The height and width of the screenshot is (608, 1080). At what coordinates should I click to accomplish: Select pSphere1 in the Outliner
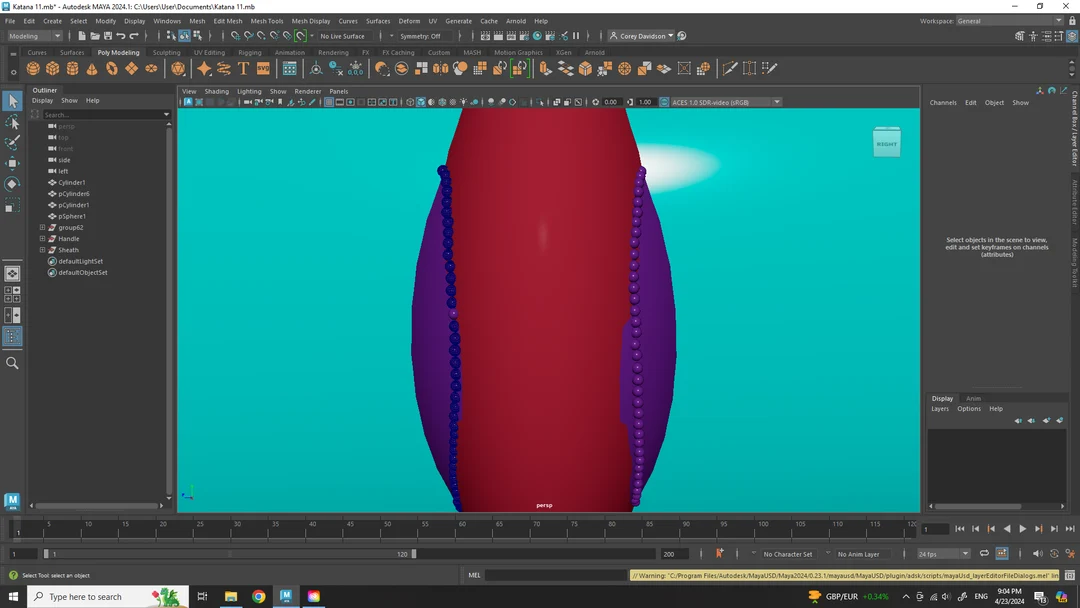coord(70,215)
